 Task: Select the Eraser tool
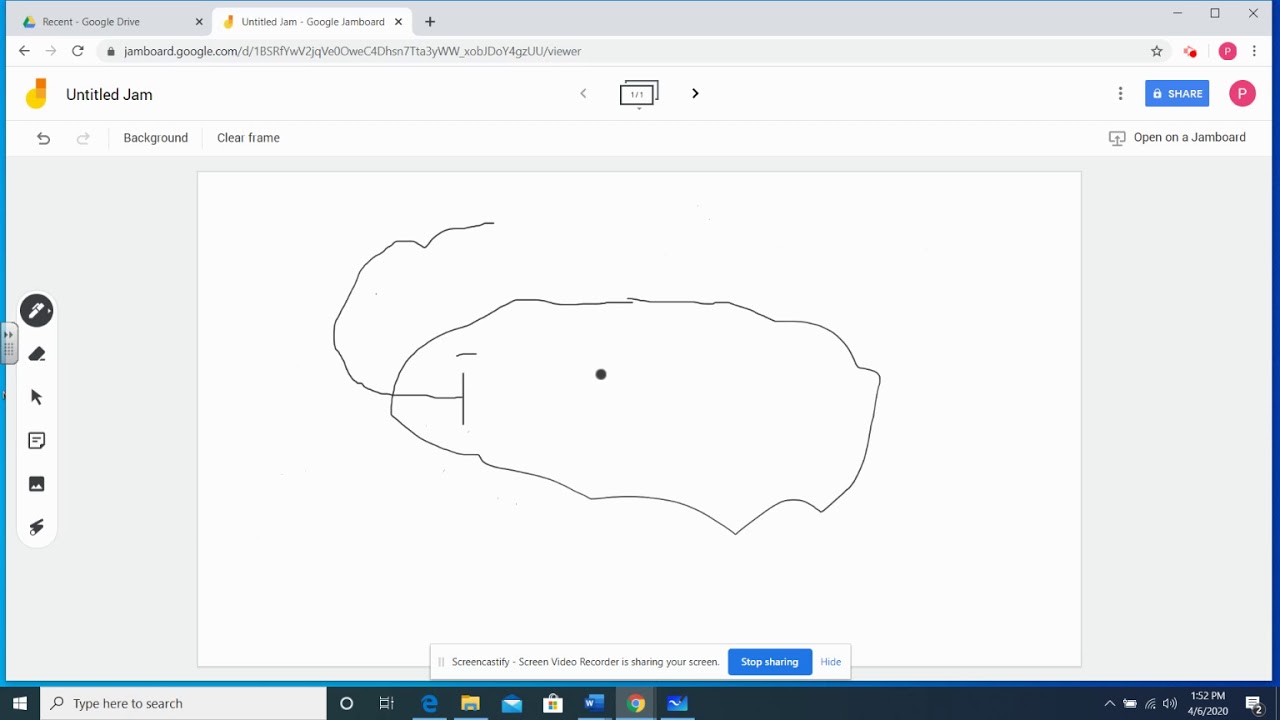pos(37,354)
